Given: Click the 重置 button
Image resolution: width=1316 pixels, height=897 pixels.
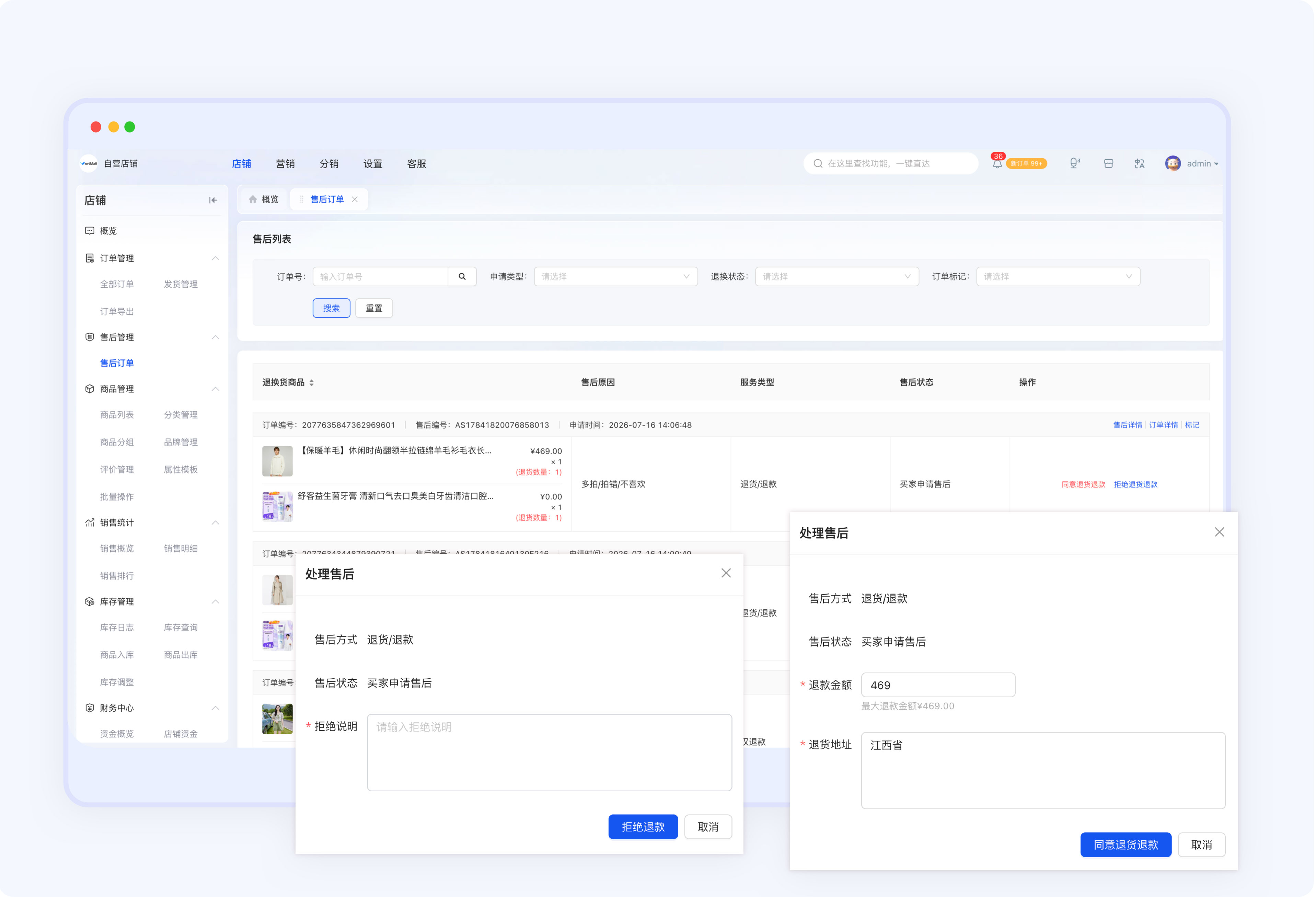Looking at the screenshot, I should (374, 308).
